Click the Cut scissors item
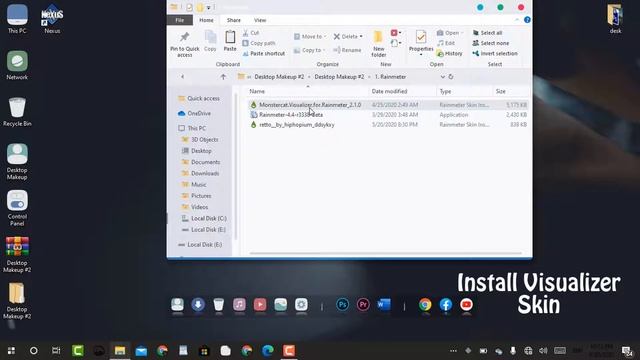Image resolution: width=640 pixels, height=360 pixels. pyautogui.click(x=251, y=33)
